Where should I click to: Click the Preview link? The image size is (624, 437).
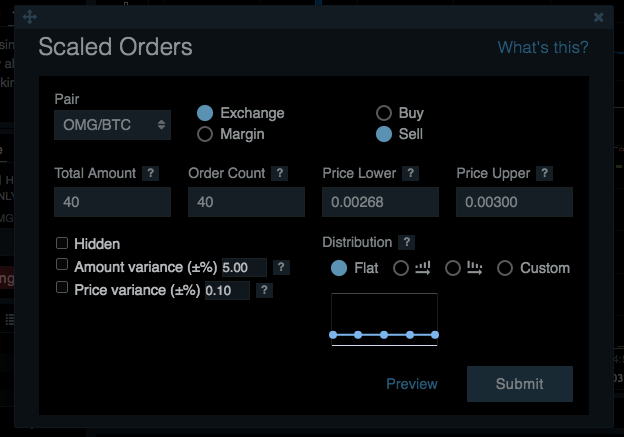point(412,384)
